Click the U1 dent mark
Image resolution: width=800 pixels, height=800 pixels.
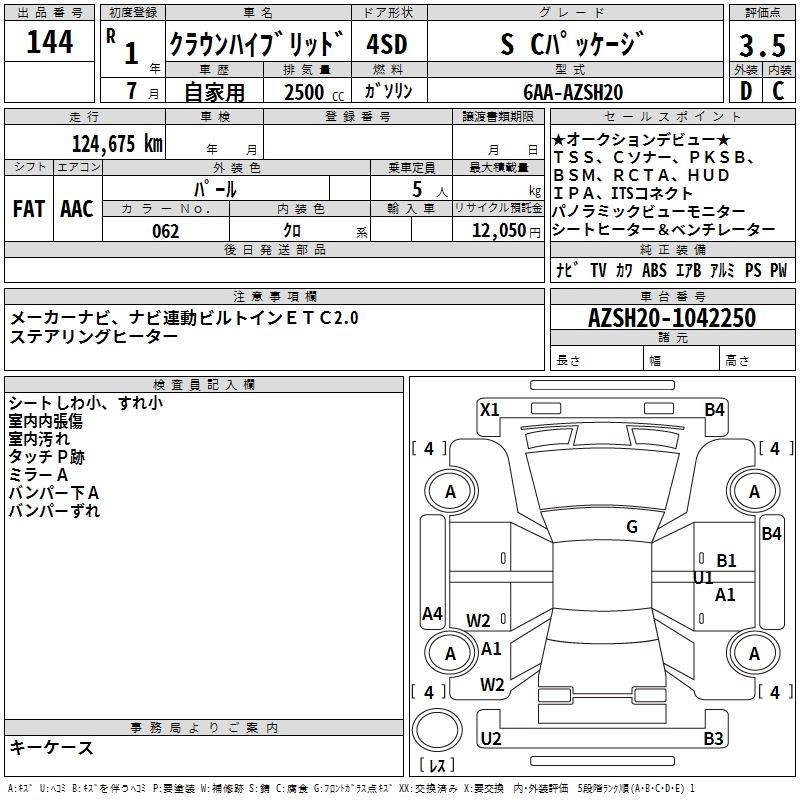703,578
